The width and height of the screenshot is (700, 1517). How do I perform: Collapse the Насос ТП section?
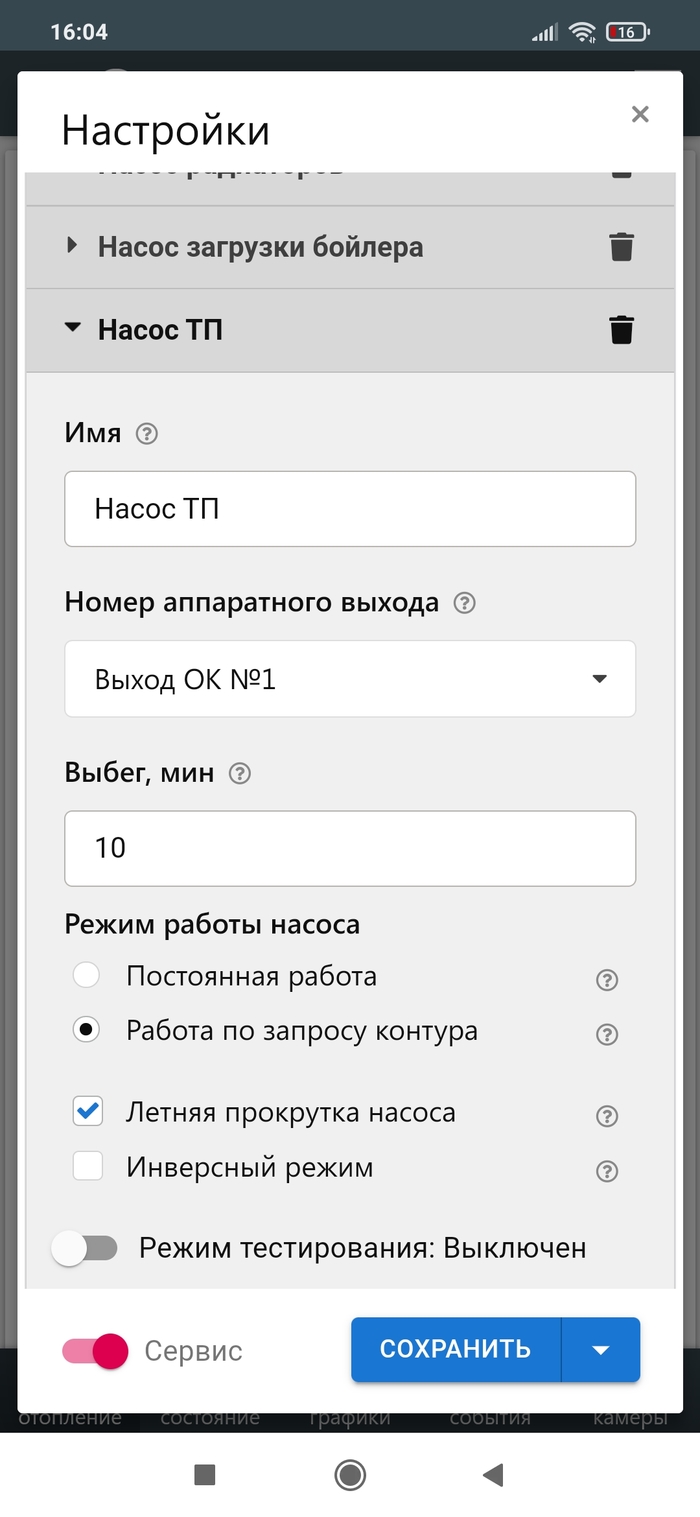point(72,328)
